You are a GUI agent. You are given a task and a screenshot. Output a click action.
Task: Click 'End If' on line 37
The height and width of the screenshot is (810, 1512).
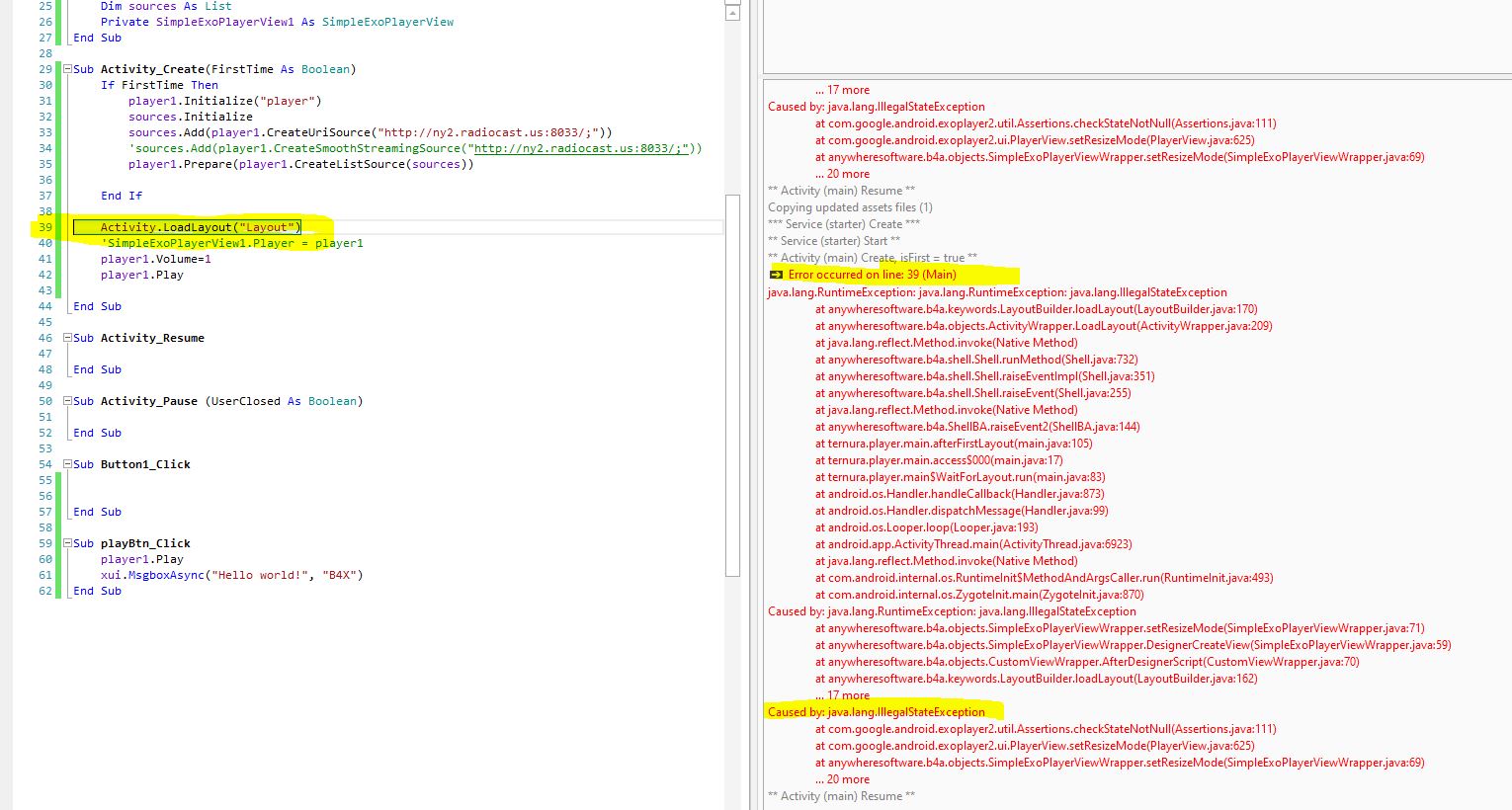(x=122, y=196)
